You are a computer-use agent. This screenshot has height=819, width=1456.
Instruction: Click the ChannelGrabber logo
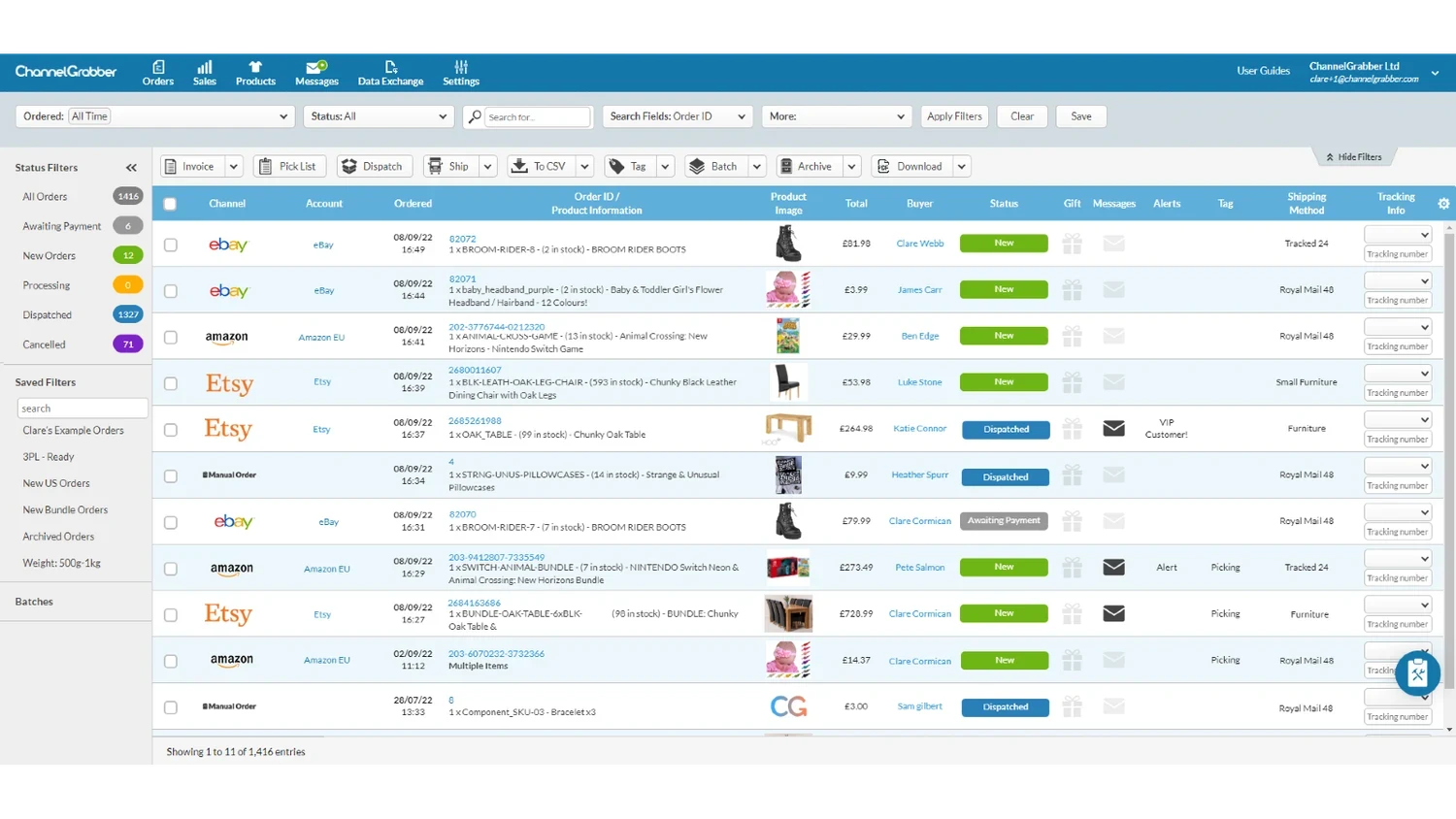click(66, 71)
